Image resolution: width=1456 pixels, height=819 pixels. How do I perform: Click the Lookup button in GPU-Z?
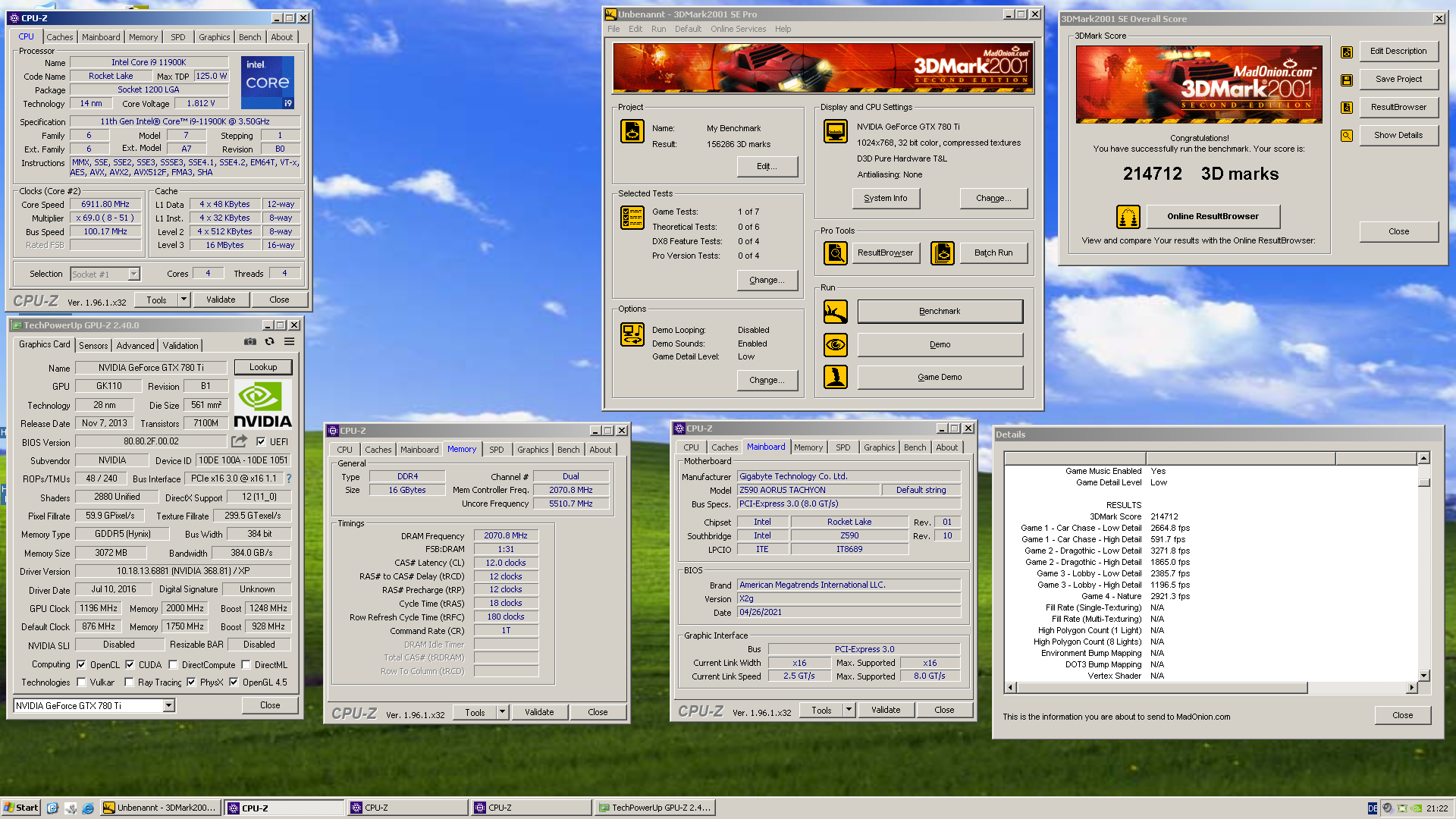point(263,367)
